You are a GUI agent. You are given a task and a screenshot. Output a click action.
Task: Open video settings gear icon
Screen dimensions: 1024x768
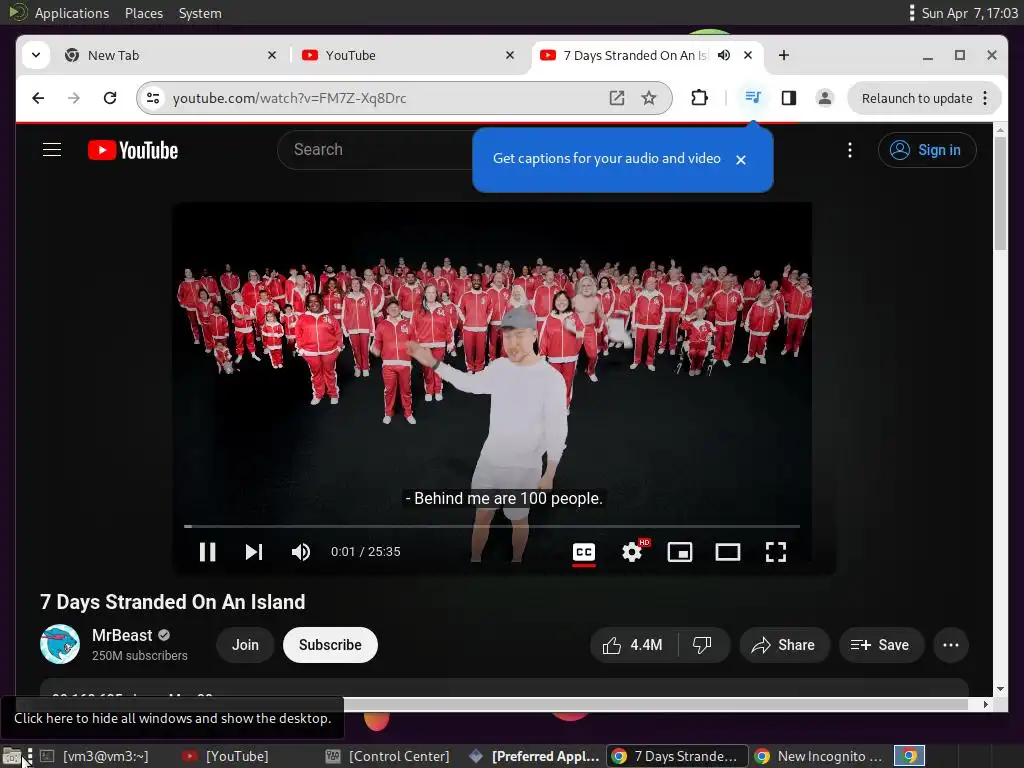[x=632, y=552]
